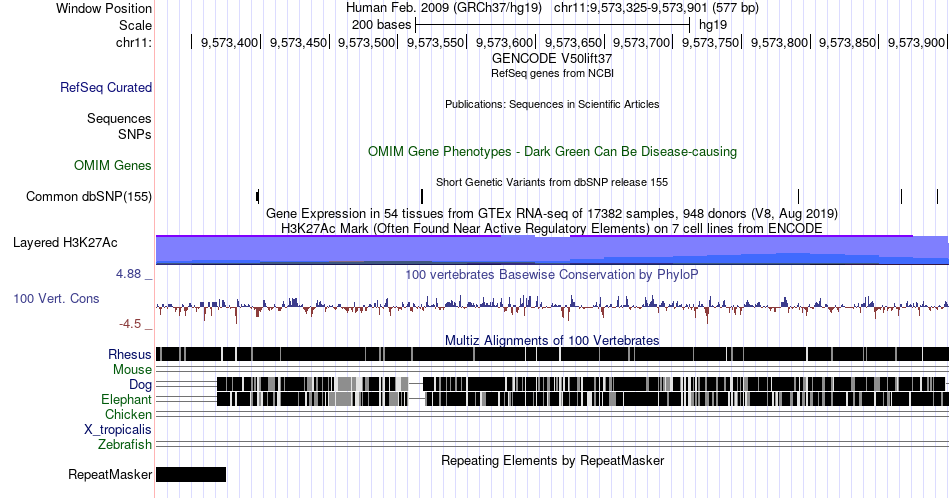Click the Chicken alignment label
The image size is (950, 498).
(x=128, y=414)
